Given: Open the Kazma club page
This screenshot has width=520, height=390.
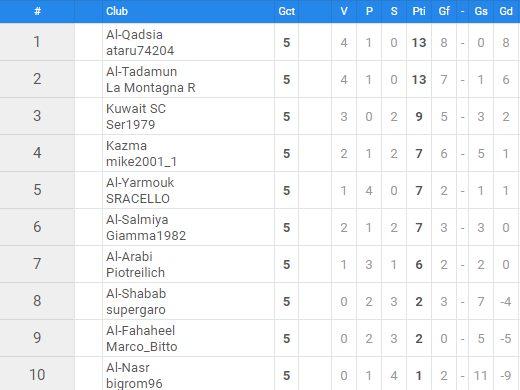Looking at the screenshot, I should [126, 146].
